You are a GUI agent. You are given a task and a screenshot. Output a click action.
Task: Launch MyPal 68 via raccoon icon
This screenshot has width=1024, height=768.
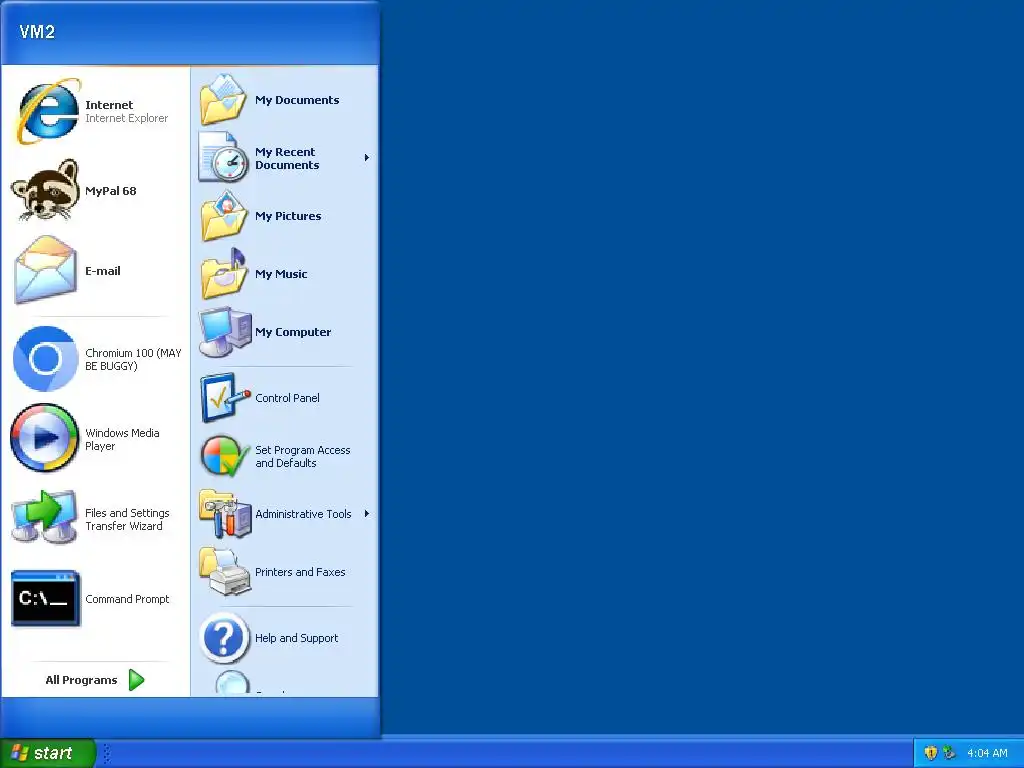point(45,190)
